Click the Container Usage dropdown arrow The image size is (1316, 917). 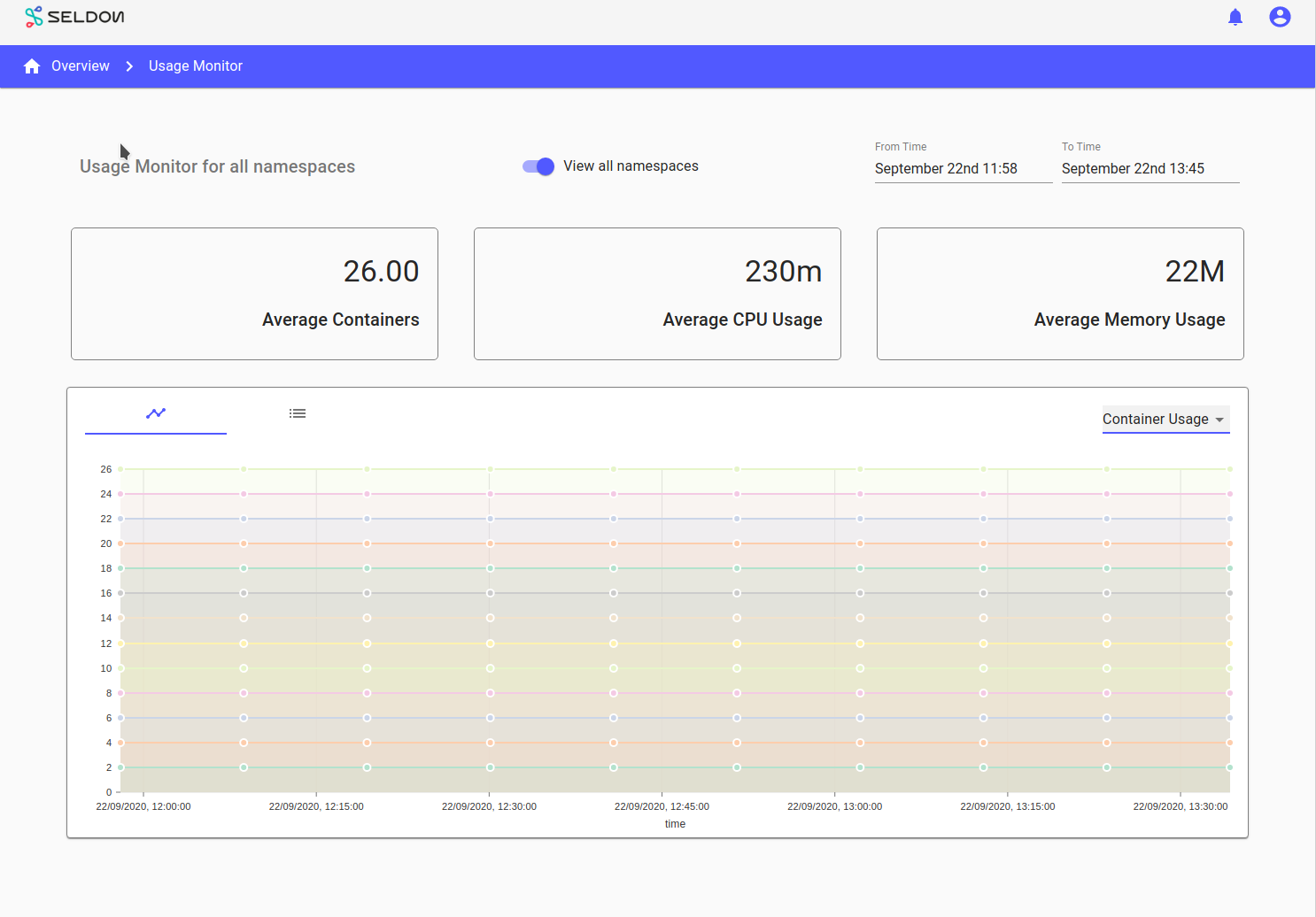(x=1219, y=420)
